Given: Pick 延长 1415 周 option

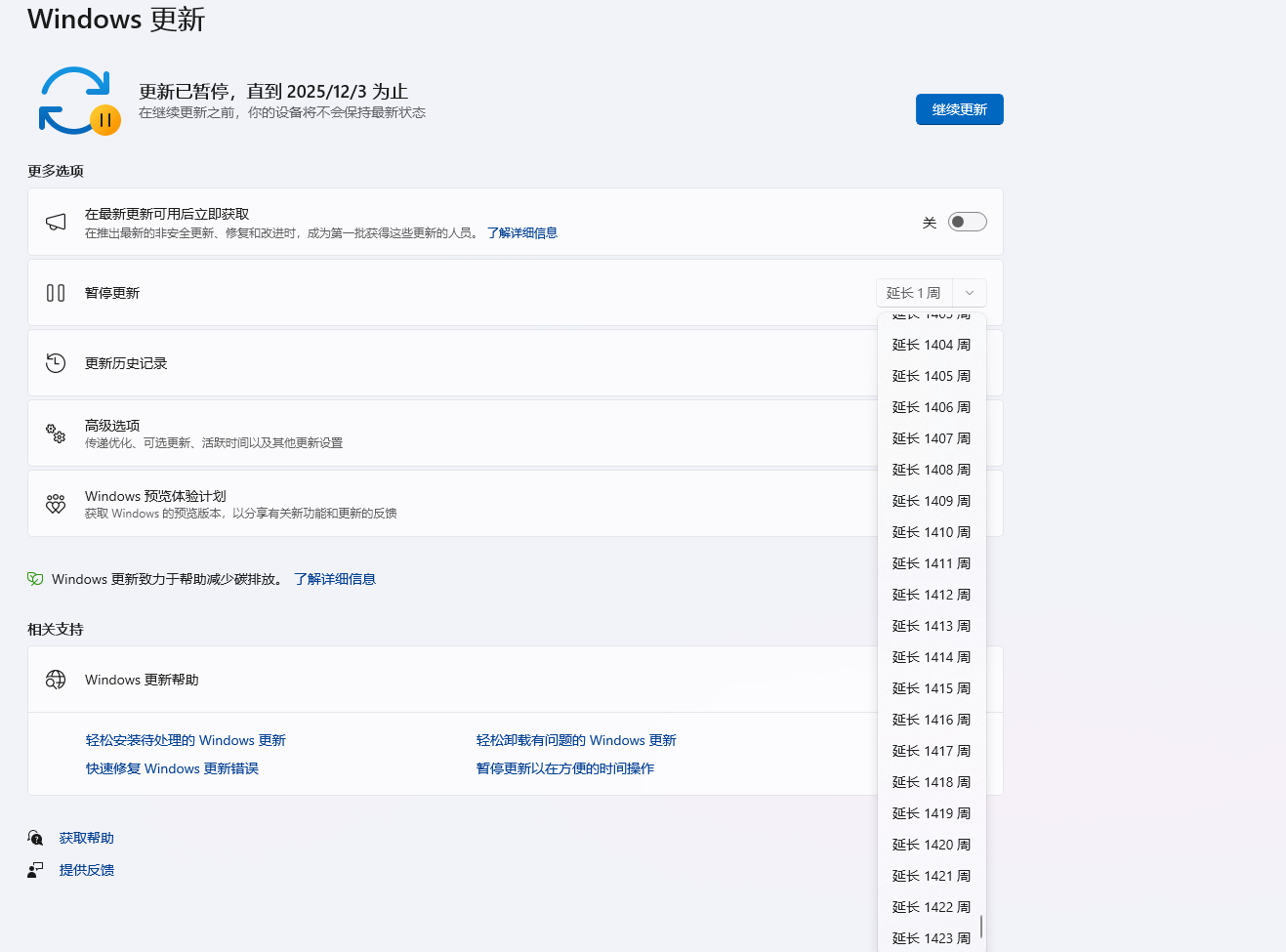Looking at the screenshot, I should [932, 688].
